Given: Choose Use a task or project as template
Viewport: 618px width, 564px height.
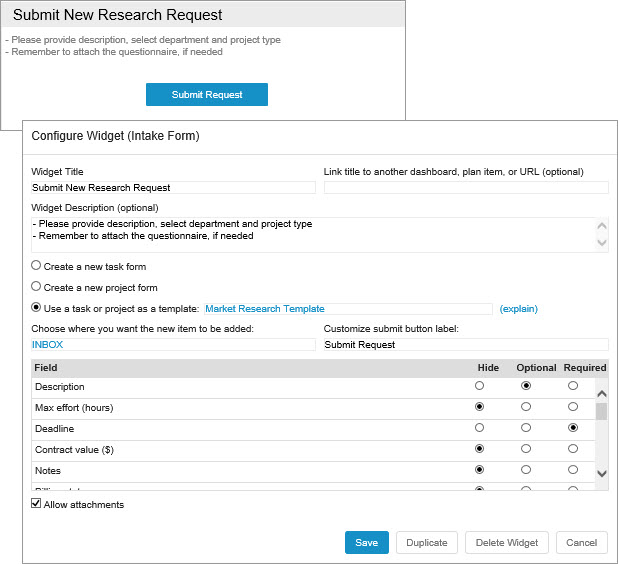Looking at the screenshot, I should (x=37, y=308).
